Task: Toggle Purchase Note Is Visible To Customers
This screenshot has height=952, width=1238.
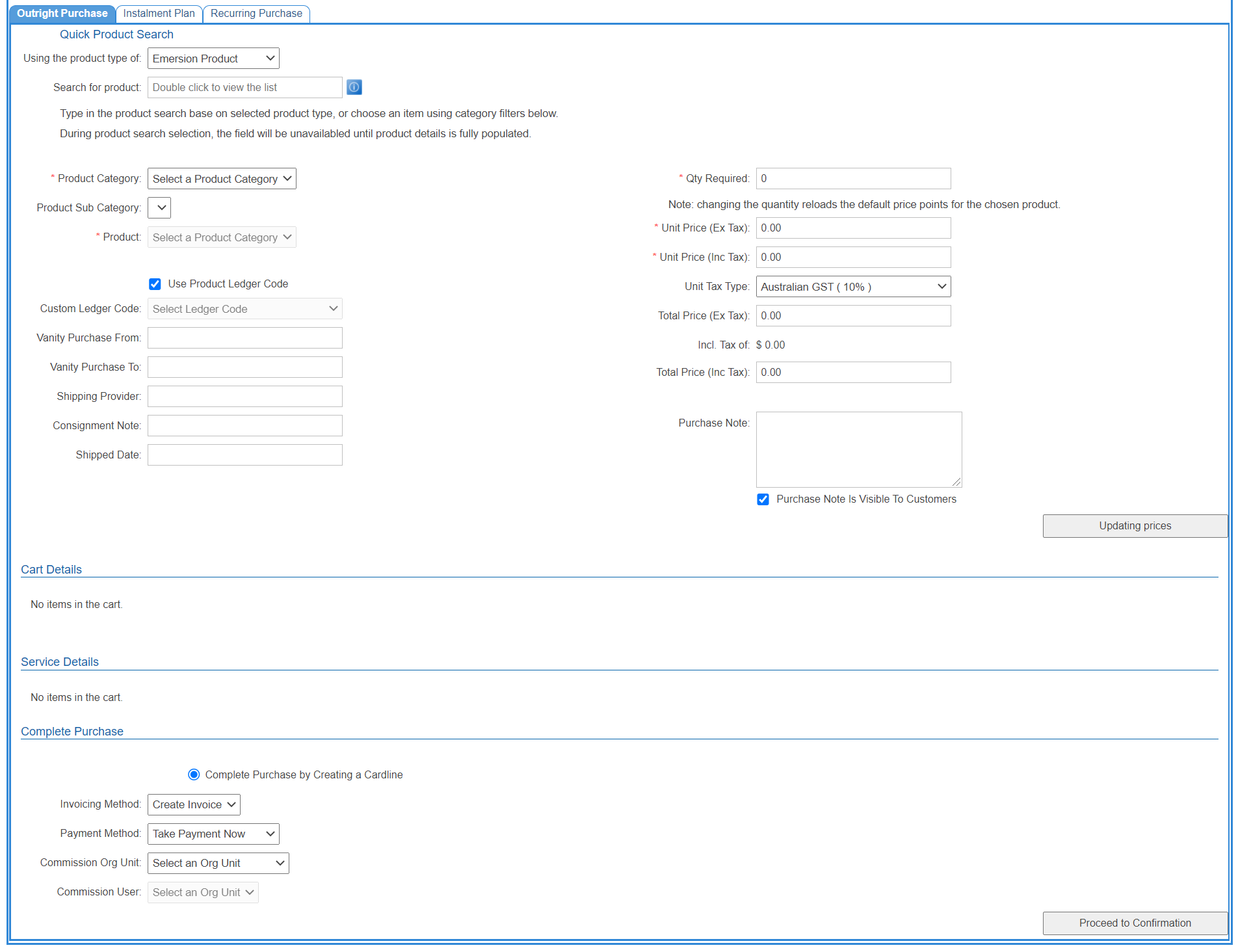Action: click(763, 499)
